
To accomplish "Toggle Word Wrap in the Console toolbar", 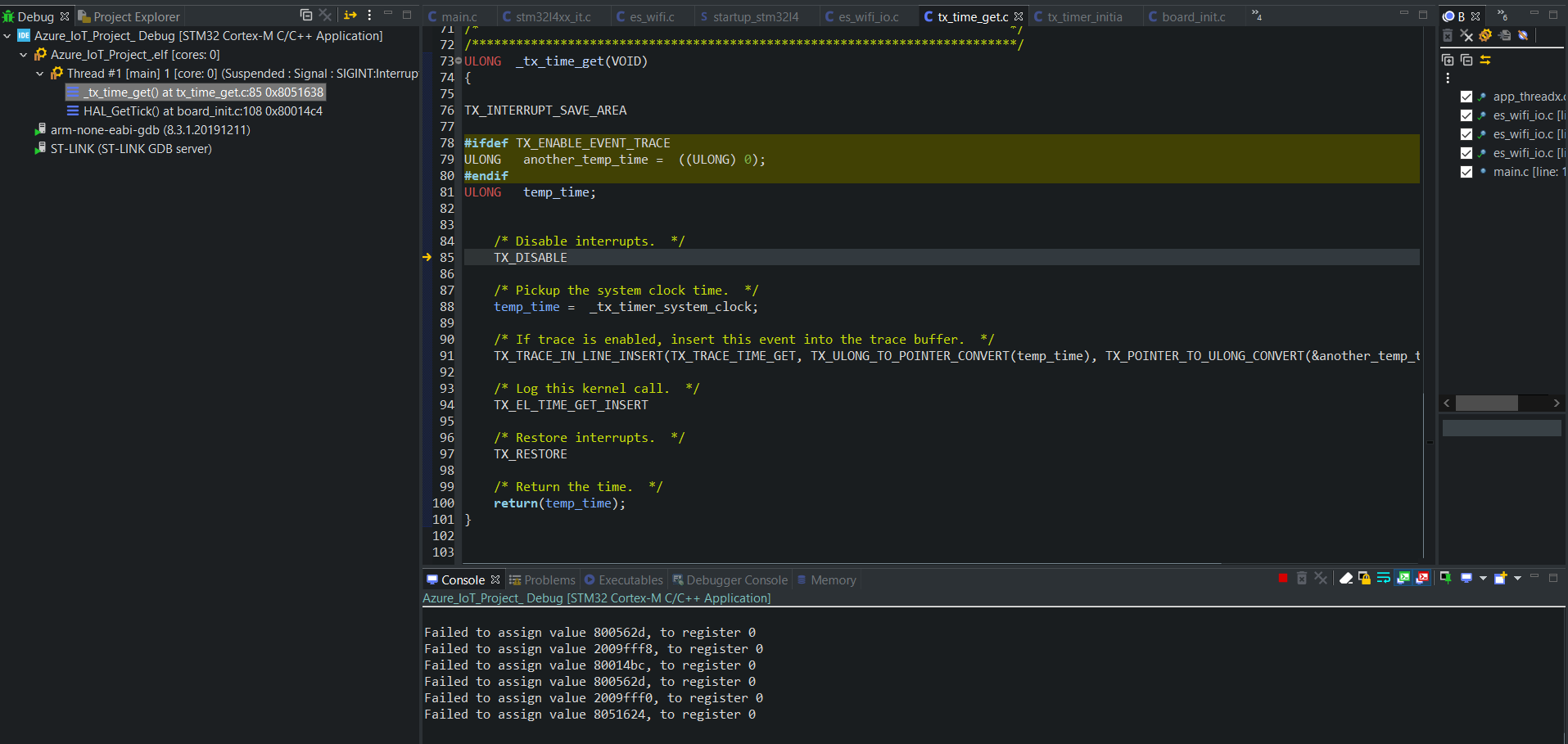I will click(x=1384, y=578).
